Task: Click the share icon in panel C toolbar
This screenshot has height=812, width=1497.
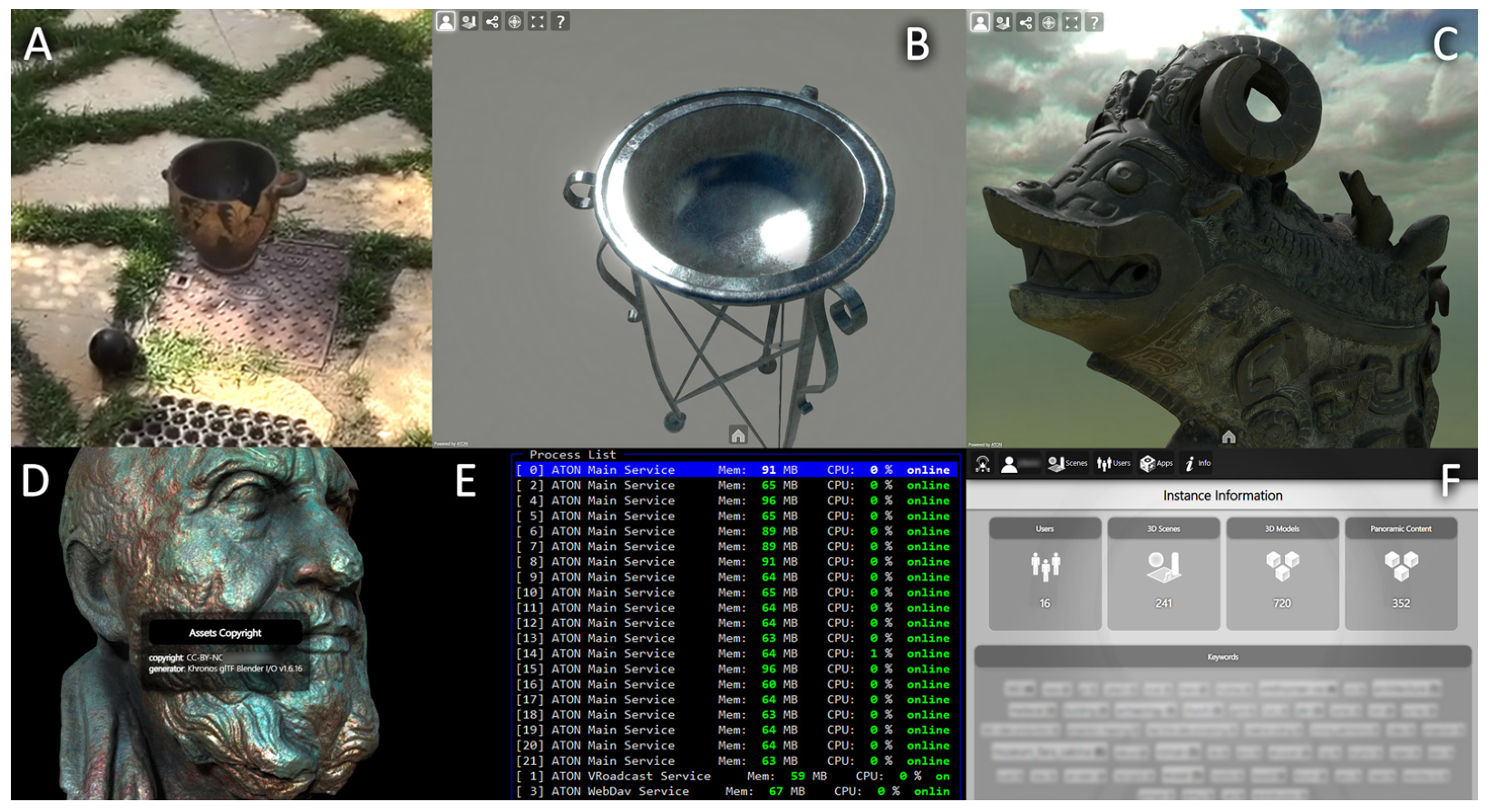Action: [1026, 22]
